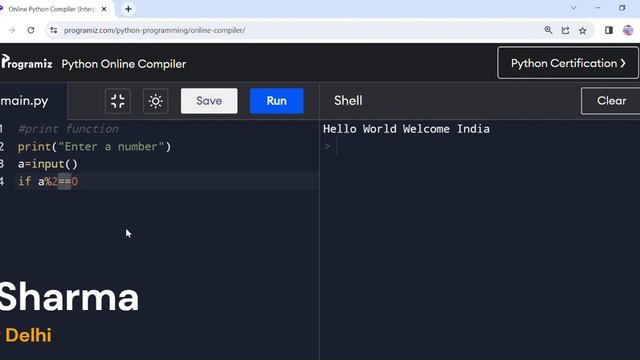Click the Save button
The image size is (640, 360).
tap(209, 101)
